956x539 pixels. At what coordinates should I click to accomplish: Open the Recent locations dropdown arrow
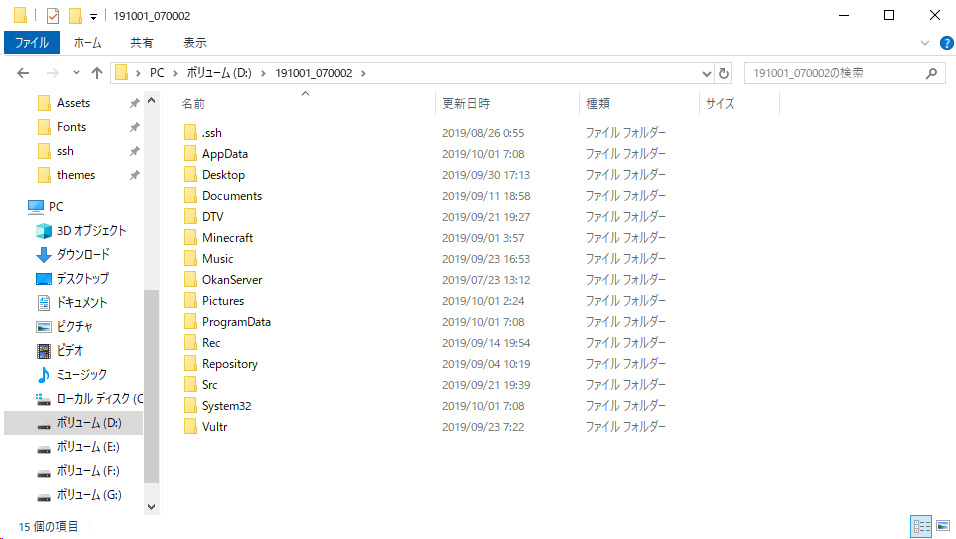[75, 73]
